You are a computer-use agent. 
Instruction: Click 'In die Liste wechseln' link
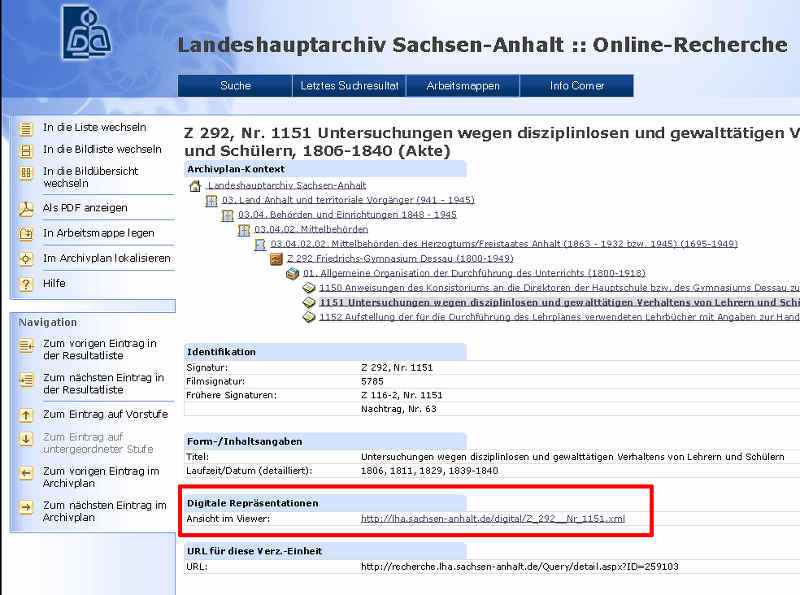point(95,128)
